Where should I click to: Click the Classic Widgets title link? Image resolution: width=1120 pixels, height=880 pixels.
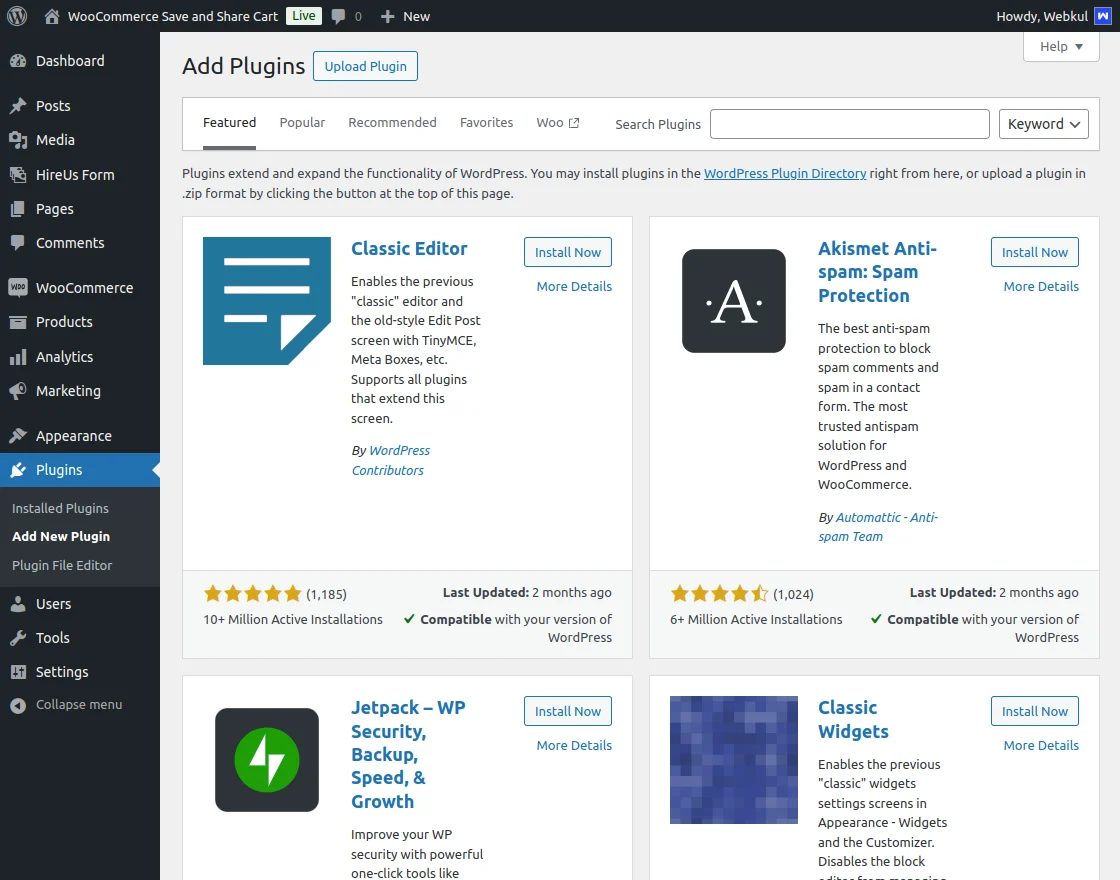pos(853,719)
